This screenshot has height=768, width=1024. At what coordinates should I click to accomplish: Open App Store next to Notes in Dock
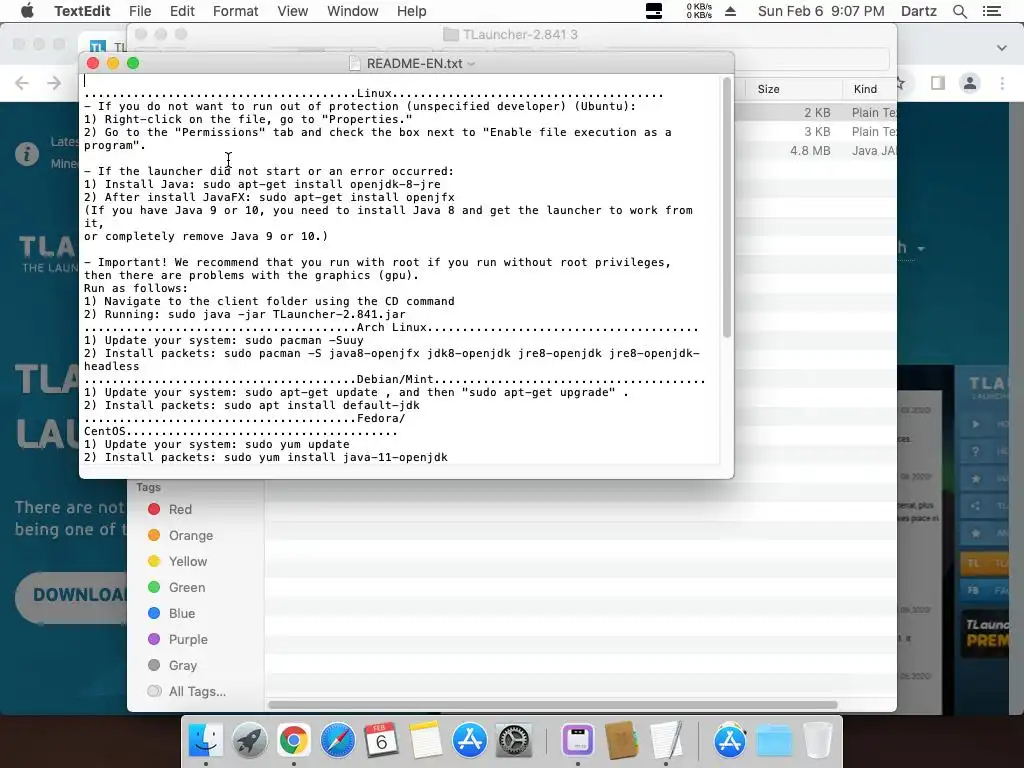point(470,741)
